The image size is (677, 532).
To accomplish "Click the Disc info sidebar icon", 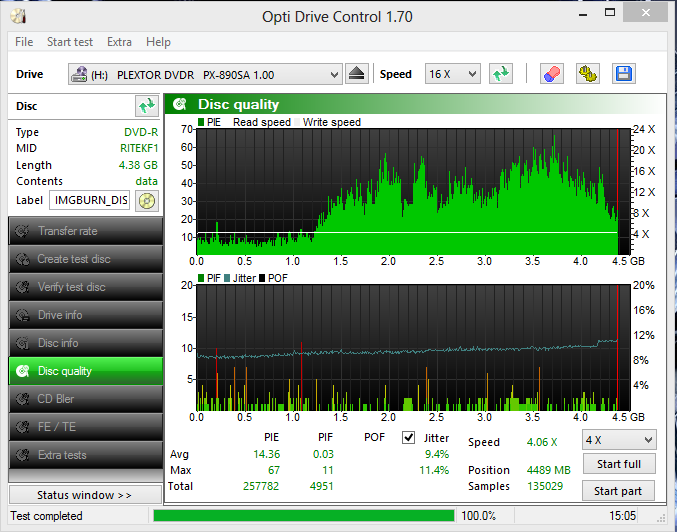I will (x=22, y=343).
